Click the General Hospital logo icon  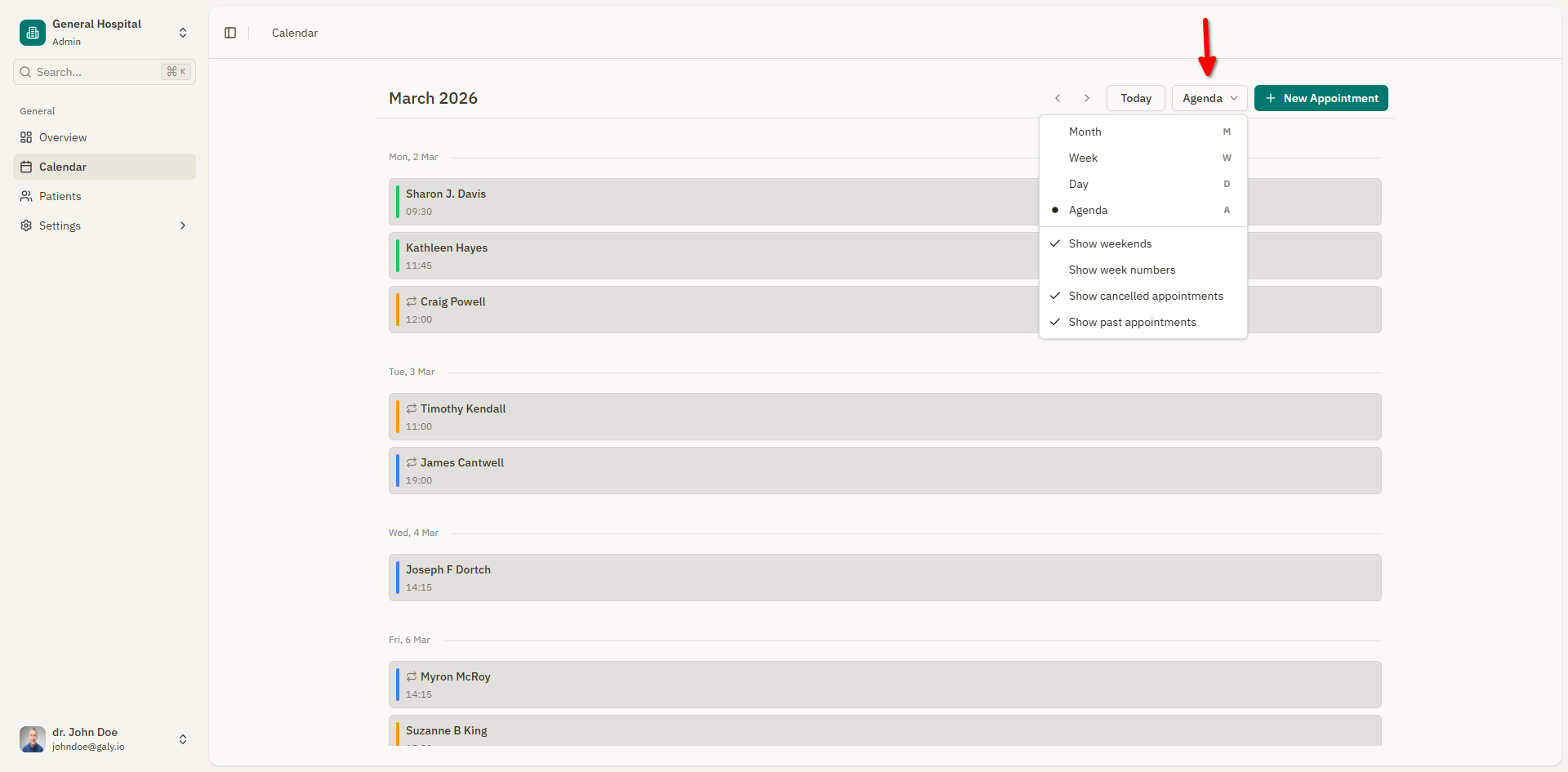tap(32, 33)
